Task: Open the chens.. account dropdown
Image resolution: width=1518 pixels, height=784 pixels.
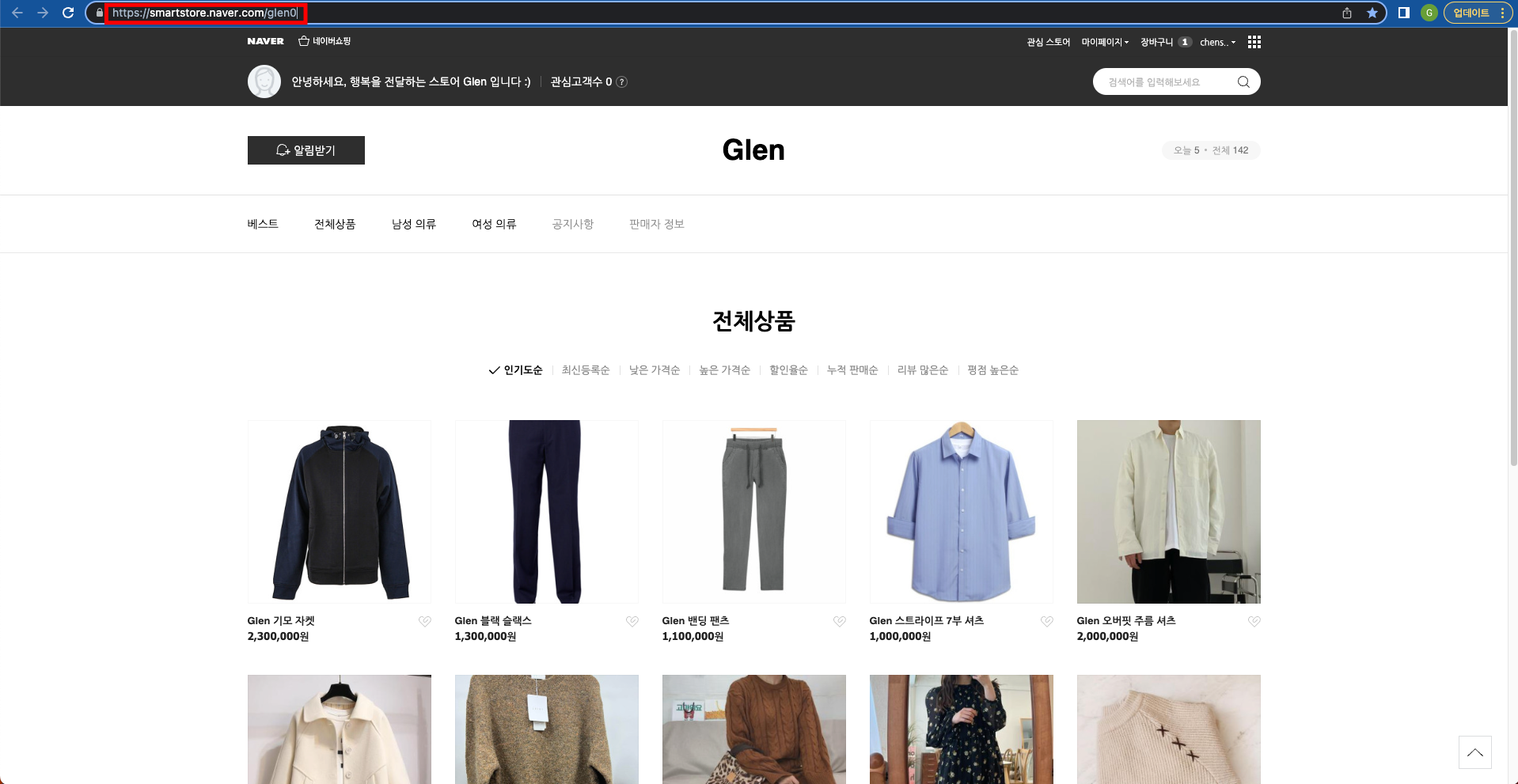Action: tap(1216, 42)
